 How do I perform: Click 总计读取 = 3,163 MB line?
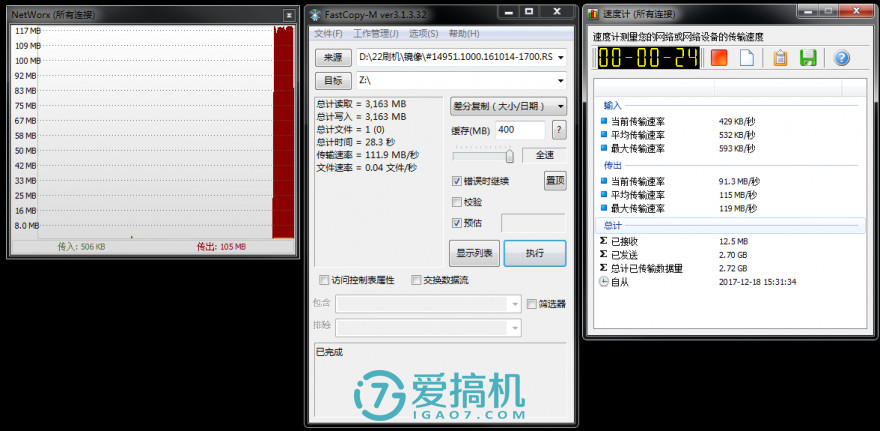tap(361, 104)
